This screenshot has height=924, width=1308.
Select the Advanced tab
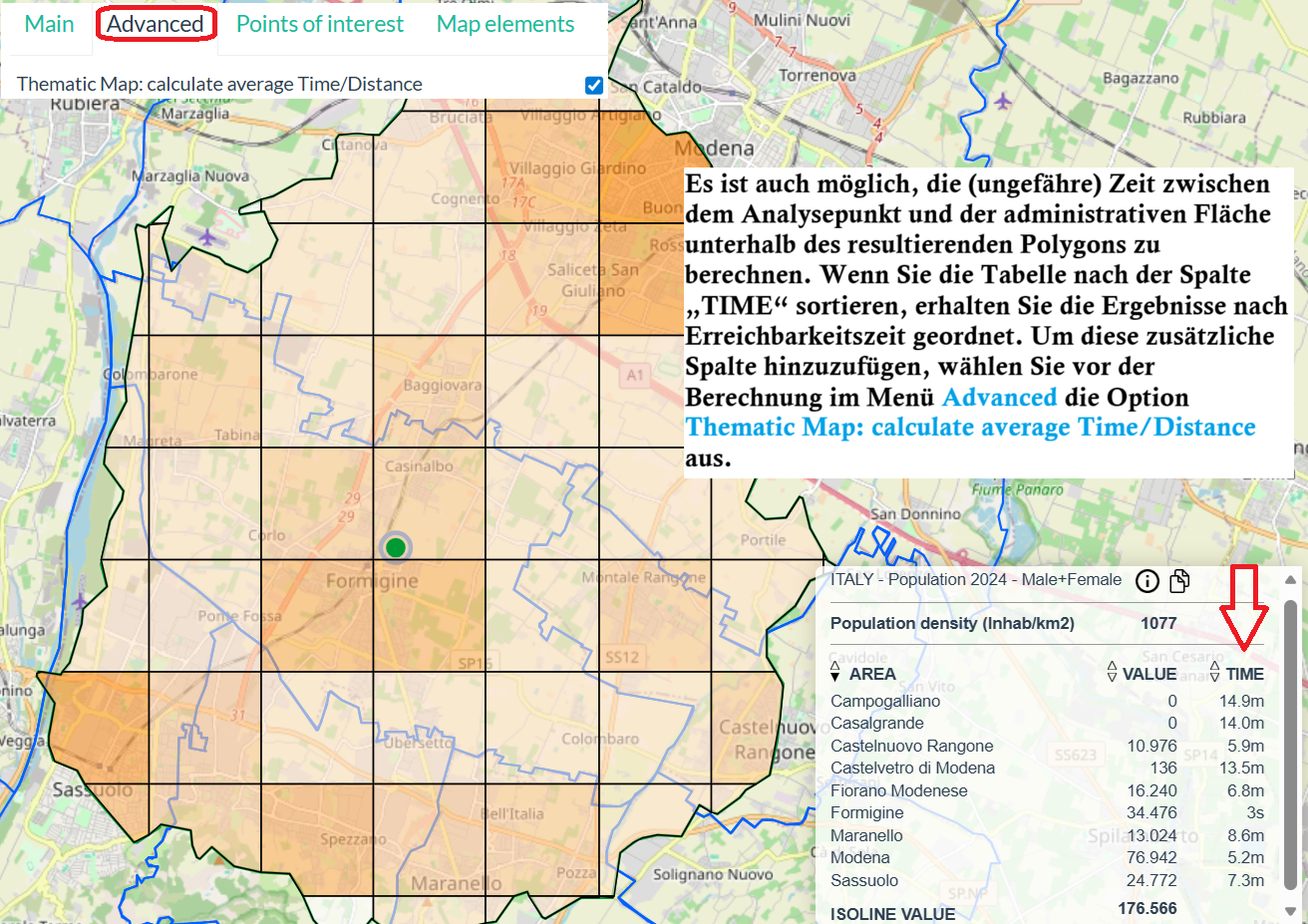(x=156, y=24)
